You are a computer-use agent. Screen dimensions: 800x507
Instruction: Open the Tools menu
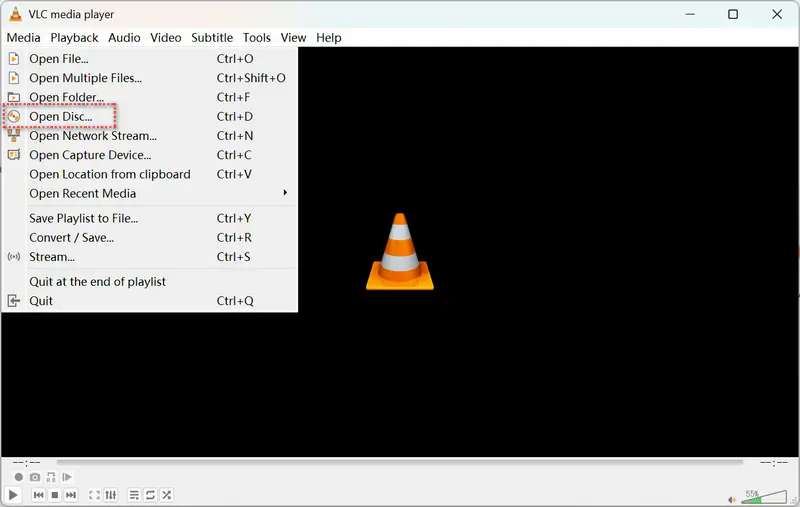point(257,38)
